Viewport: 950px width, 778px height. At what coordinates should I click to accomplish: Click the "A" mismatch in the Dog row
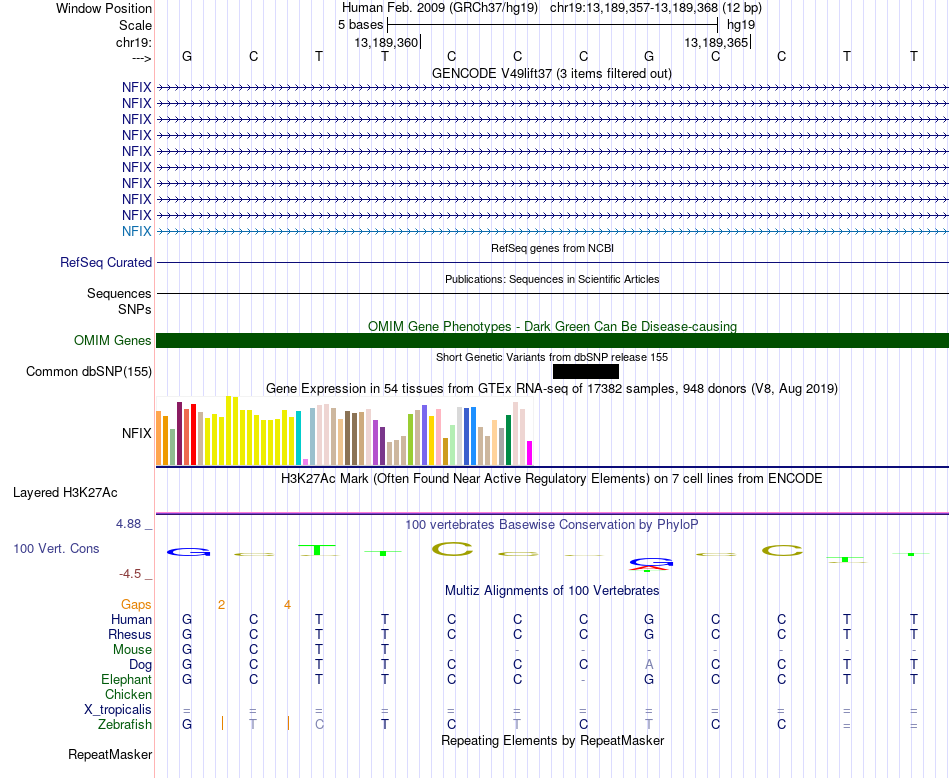click(x=649, y=665)
